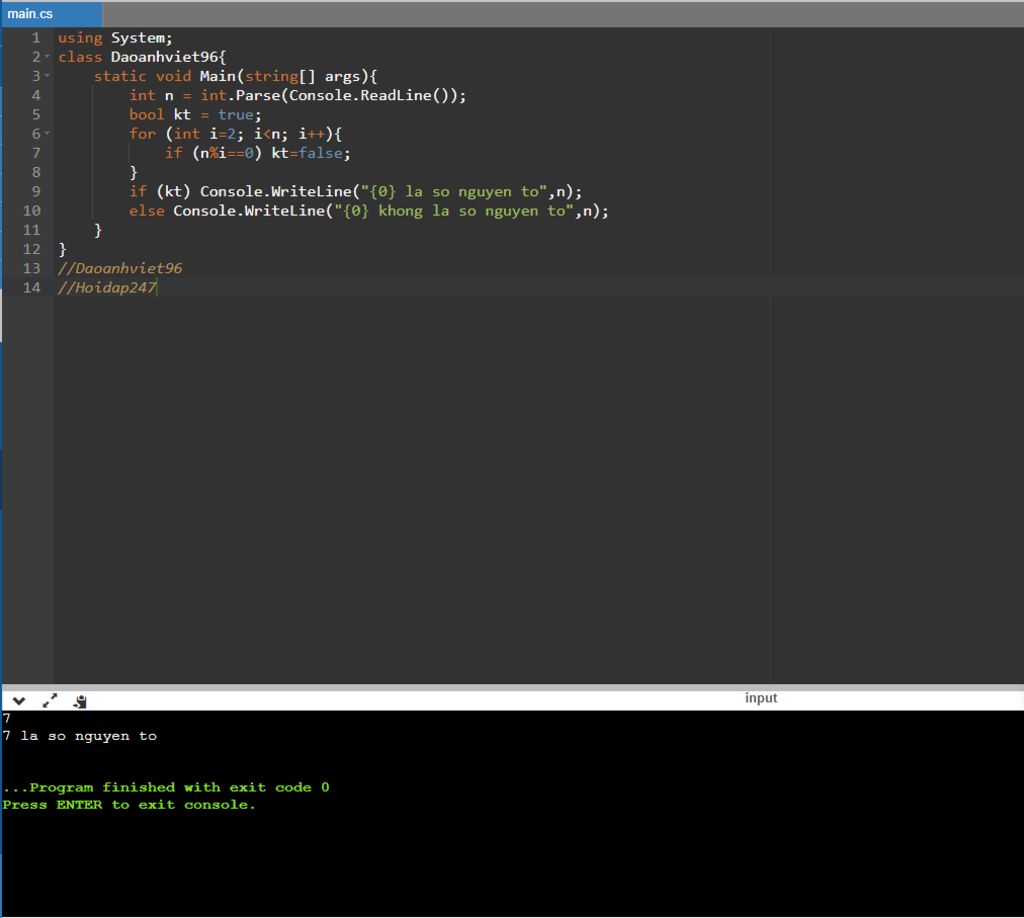Click console output '7 la so nguyen to'
Image resolution: width=1024 pixels, height=918 pixels.
tap(80, 736)
